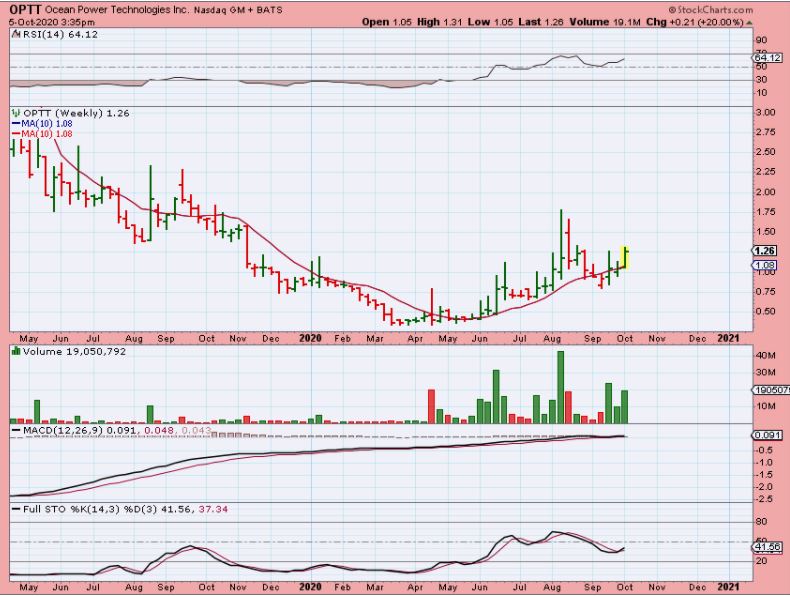Click the 41.56 stochastic axis value tag
The width and height of the screenshot is (790, 597).
tap(767, 547)
